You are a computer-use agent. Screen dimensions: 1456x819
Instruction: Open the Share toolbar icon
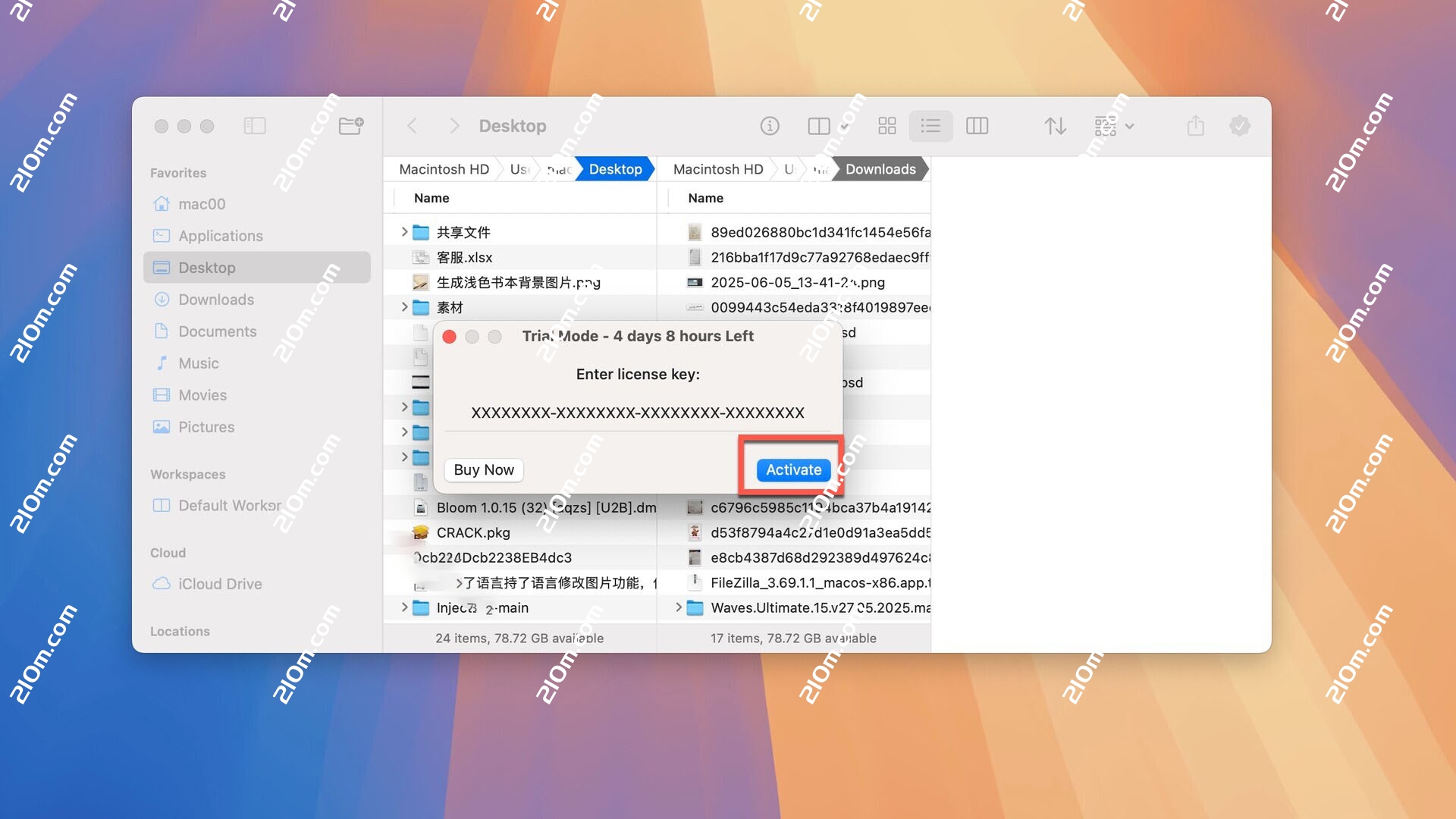coord(1196,126)
